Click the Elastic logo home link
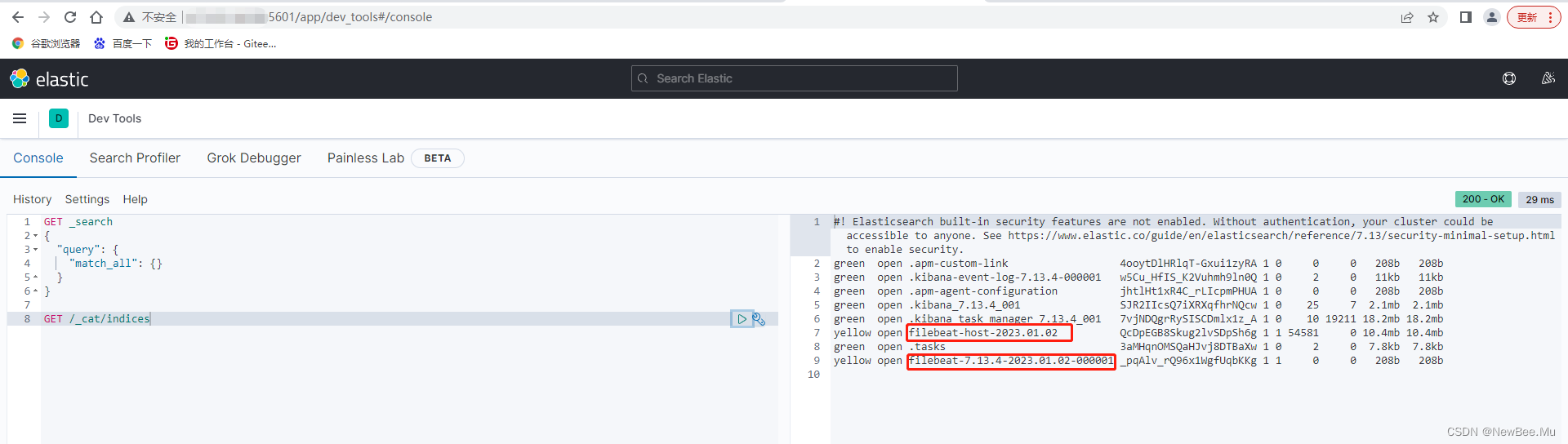The height and width of the screenshot is (444, 1568). click(x=49, y=78)
